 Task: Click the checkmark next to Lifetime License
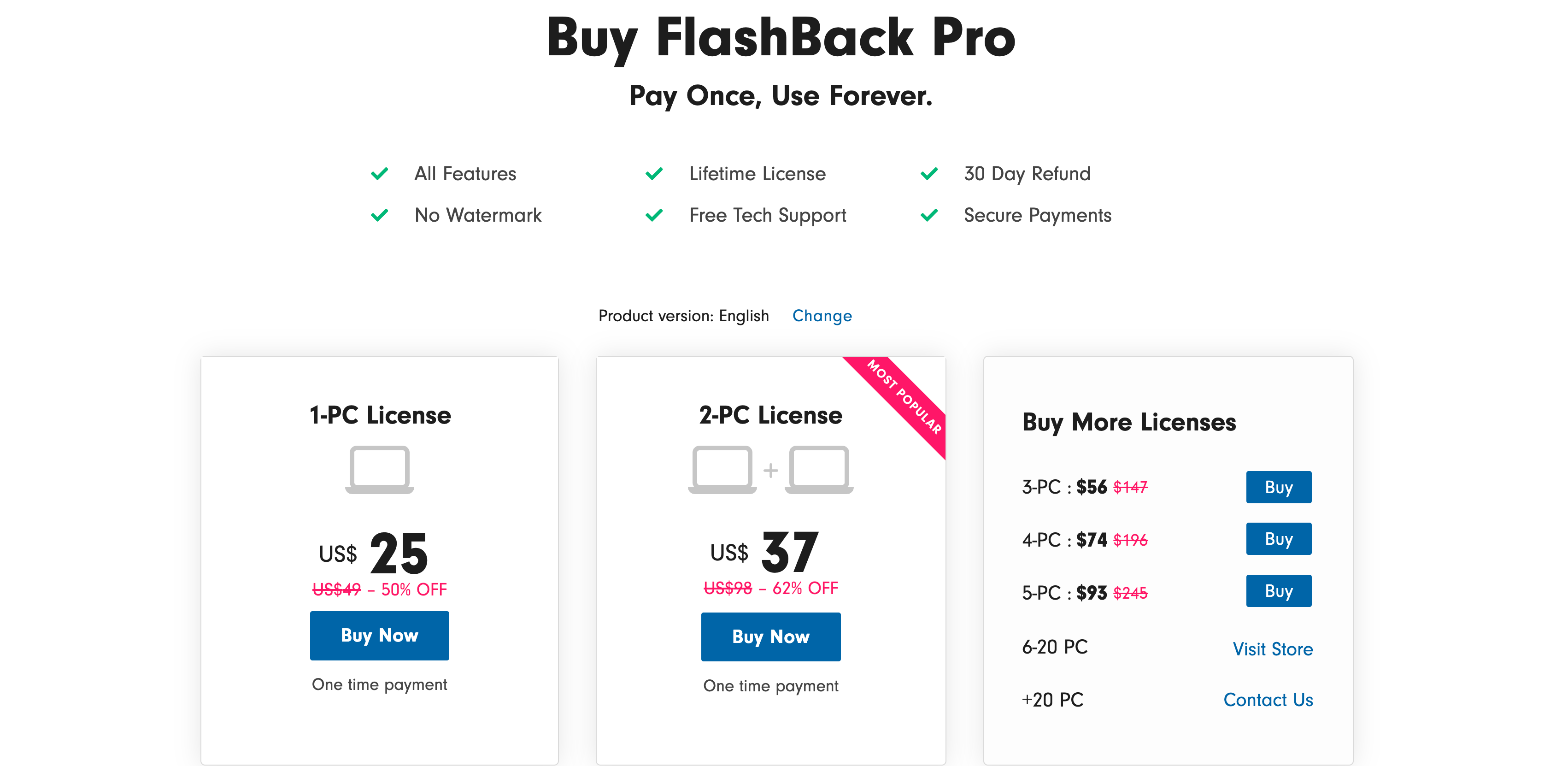pos(654,174)
